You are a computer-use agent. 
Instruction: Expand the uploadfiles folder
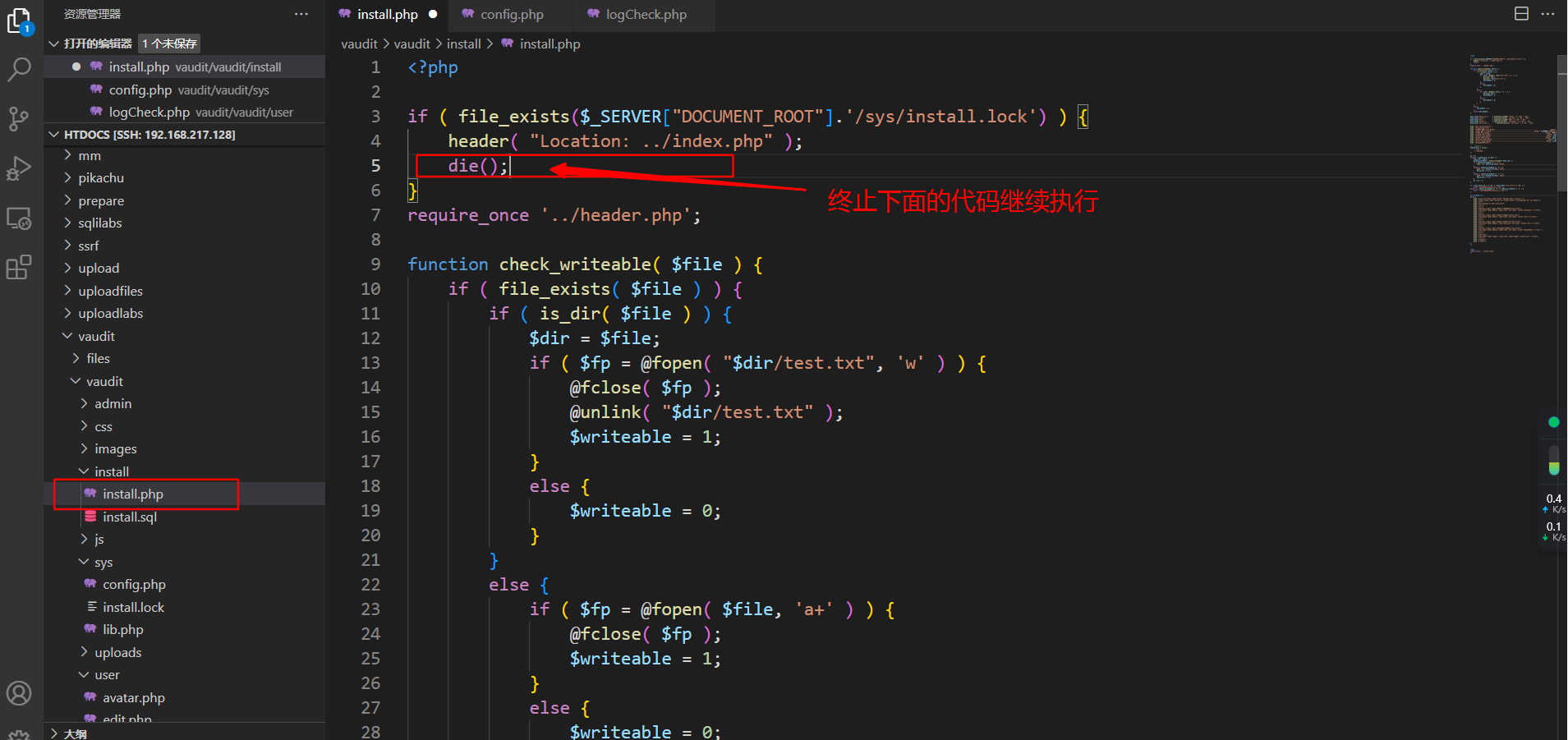[x=68, y=291]
